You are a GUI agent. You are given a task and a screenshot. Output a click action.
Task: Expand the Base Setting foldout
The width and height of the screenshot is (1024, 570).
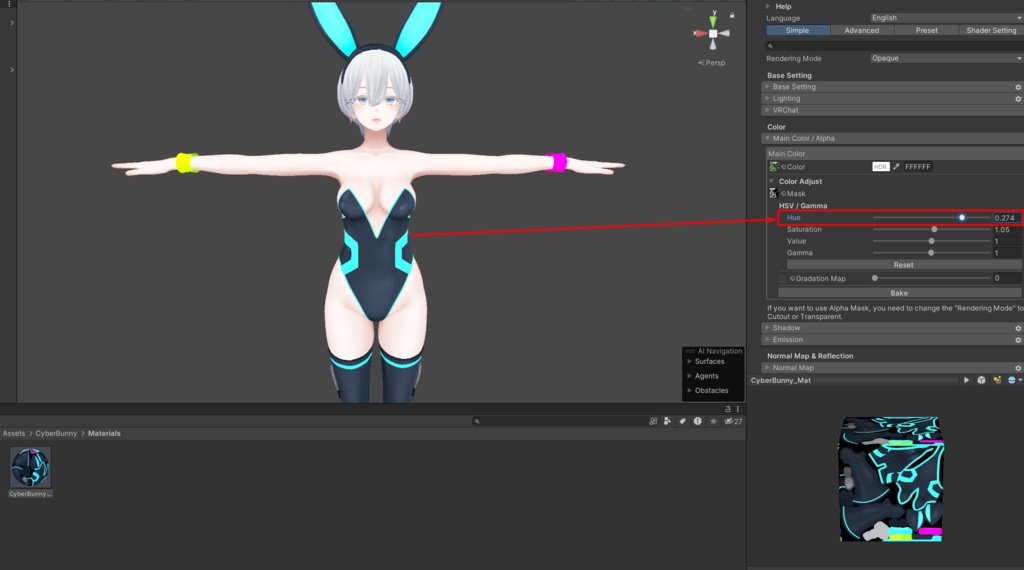point(767,86)
